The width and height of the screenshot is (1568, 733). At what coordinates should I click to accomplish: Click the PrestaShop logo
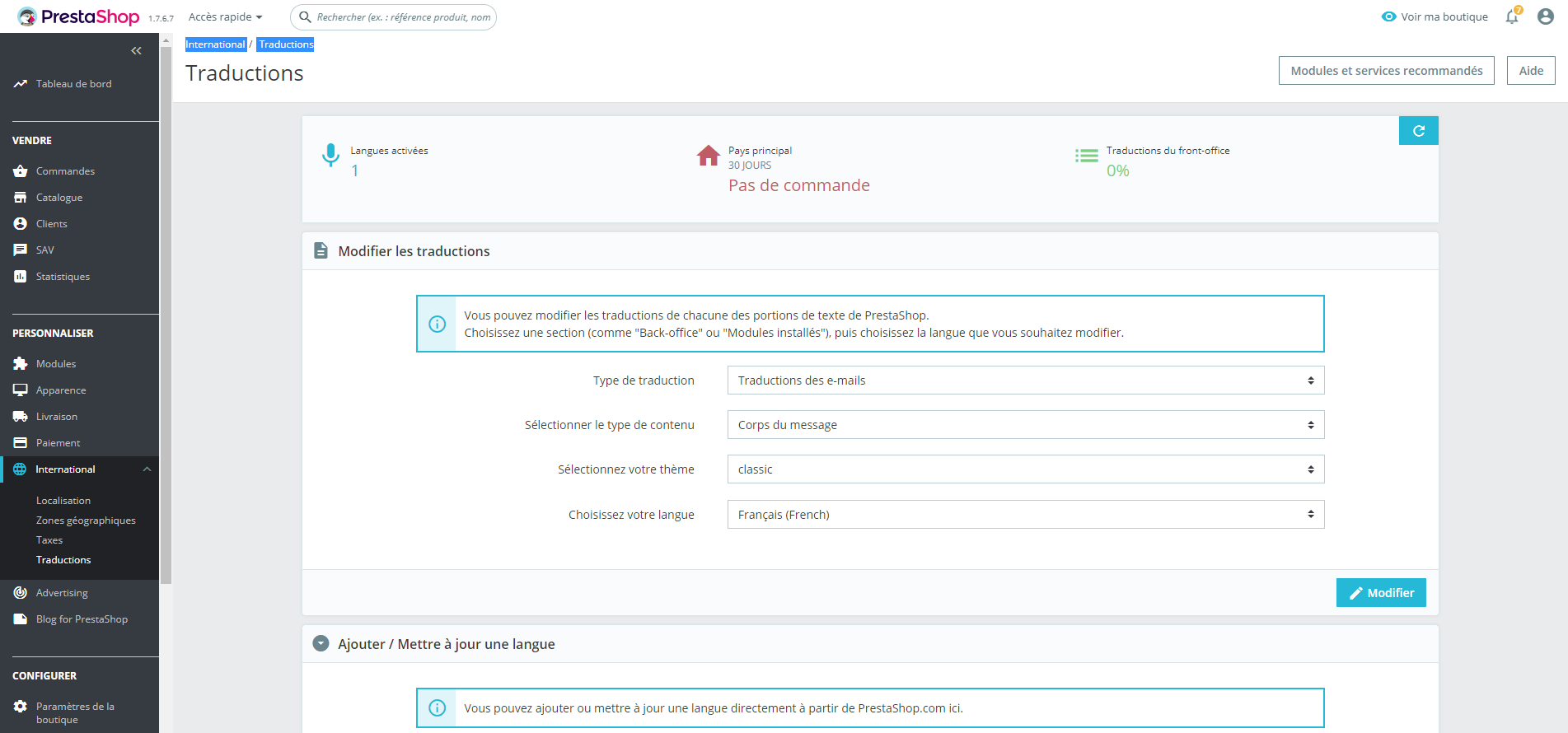point(78,16)
